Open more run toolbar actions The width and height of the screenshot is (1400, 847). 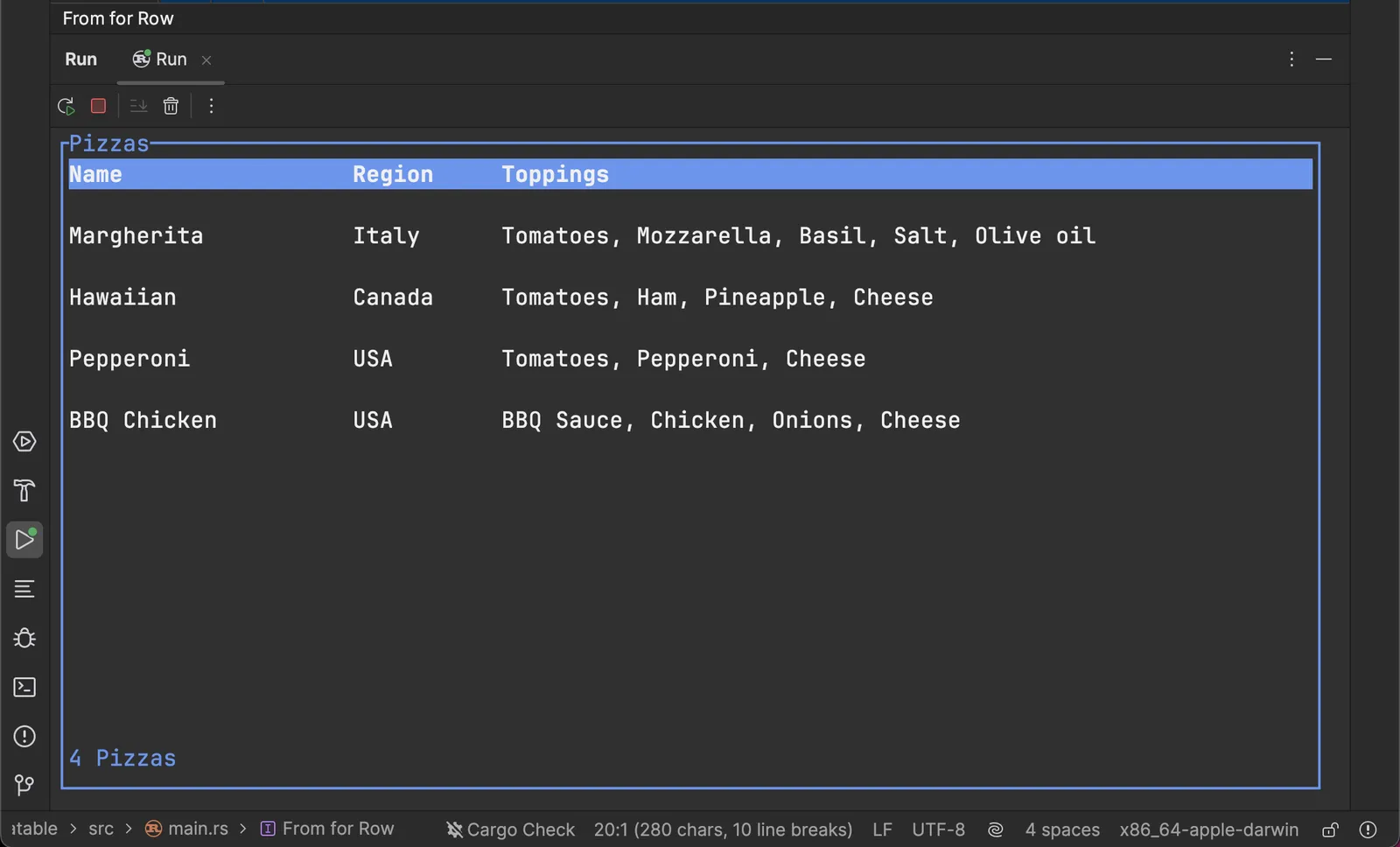(x=211, y=106)
